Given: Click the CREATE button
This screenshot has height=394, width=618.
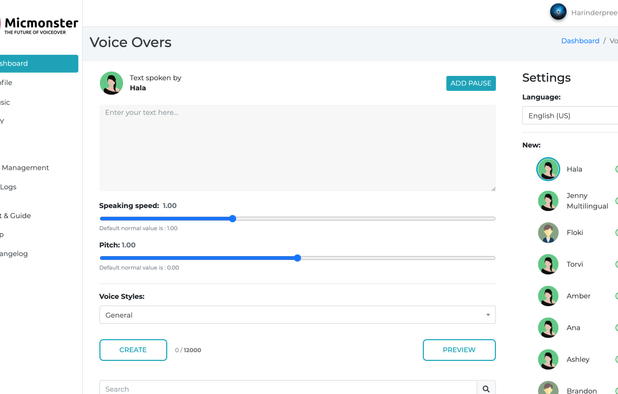Looking at the screenshot, I should pyautogui.click(x=133, y=350).
